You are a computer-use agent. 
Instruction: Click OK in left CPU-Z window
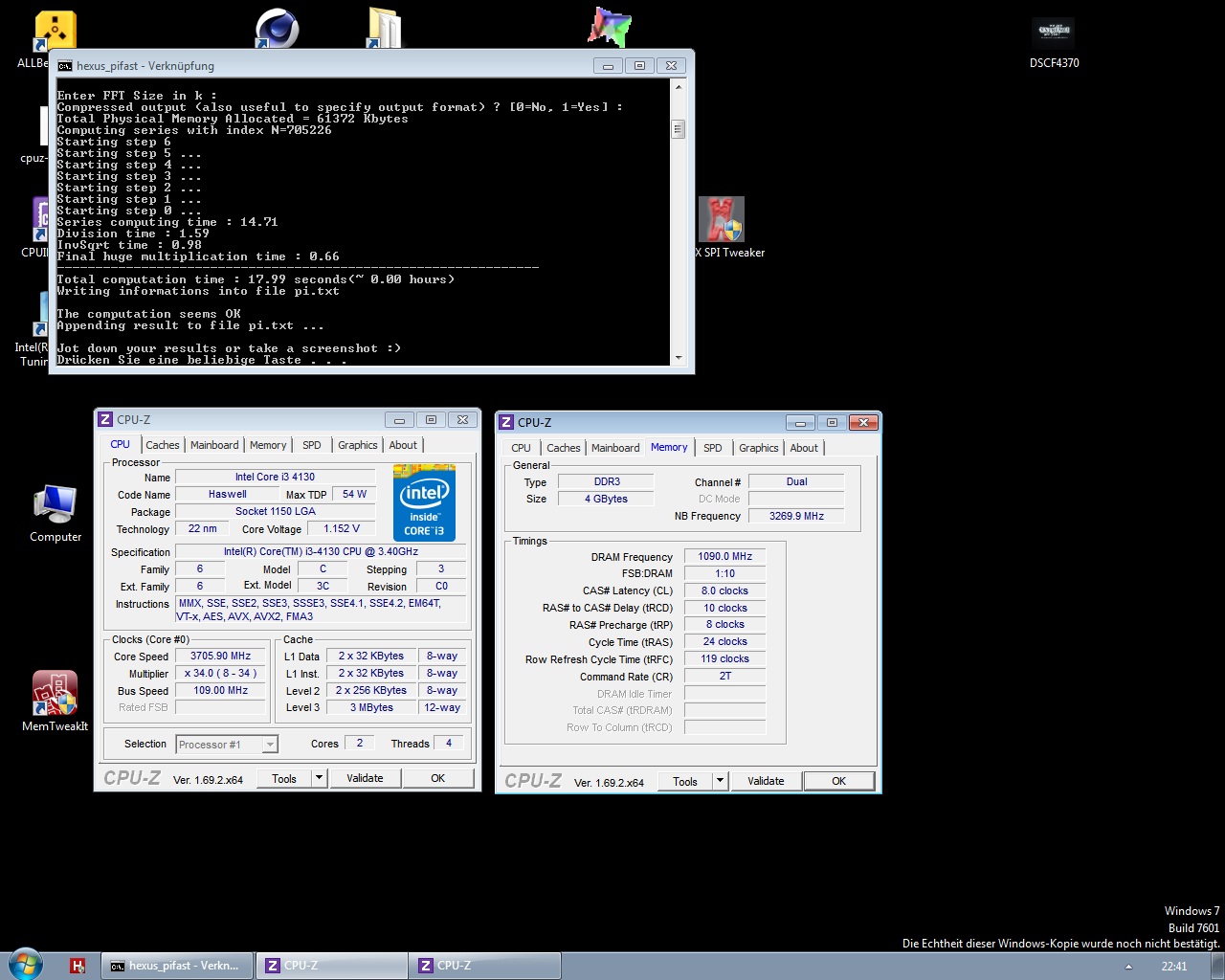point(437,778)
